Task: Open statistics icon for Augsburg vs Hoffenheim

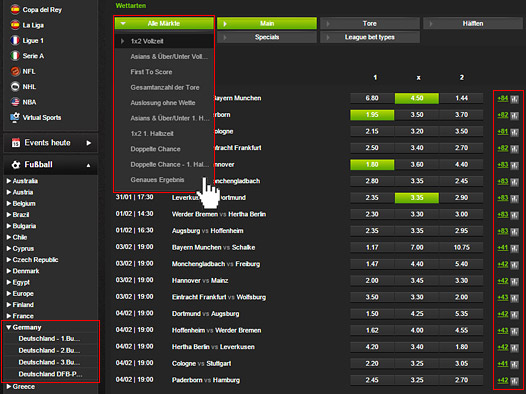Action: pos(514,232)
